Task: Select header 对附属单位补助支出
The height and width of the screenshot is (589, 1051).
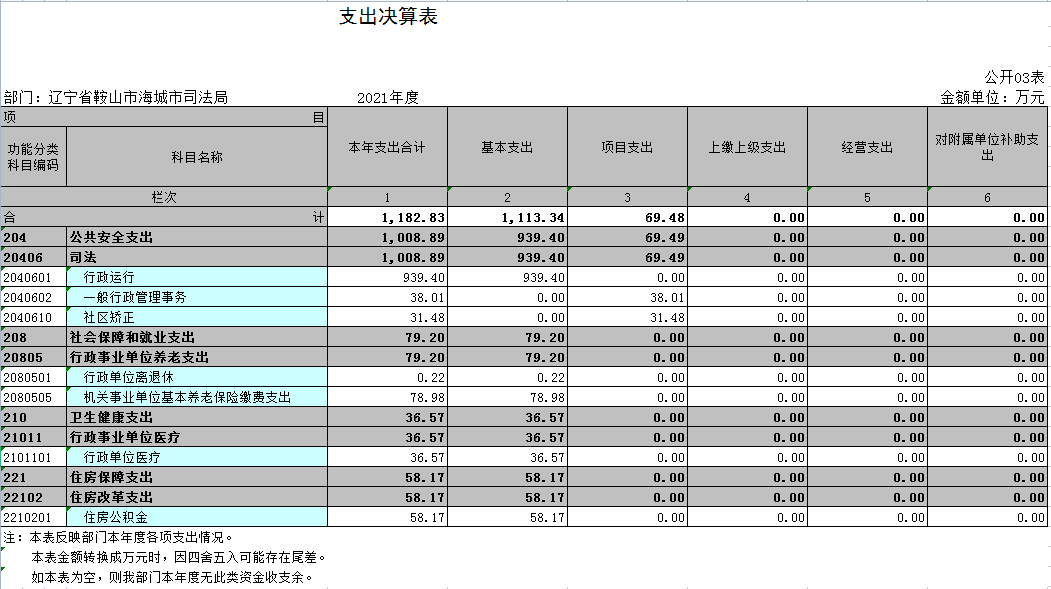Action: tap(987, 147)
